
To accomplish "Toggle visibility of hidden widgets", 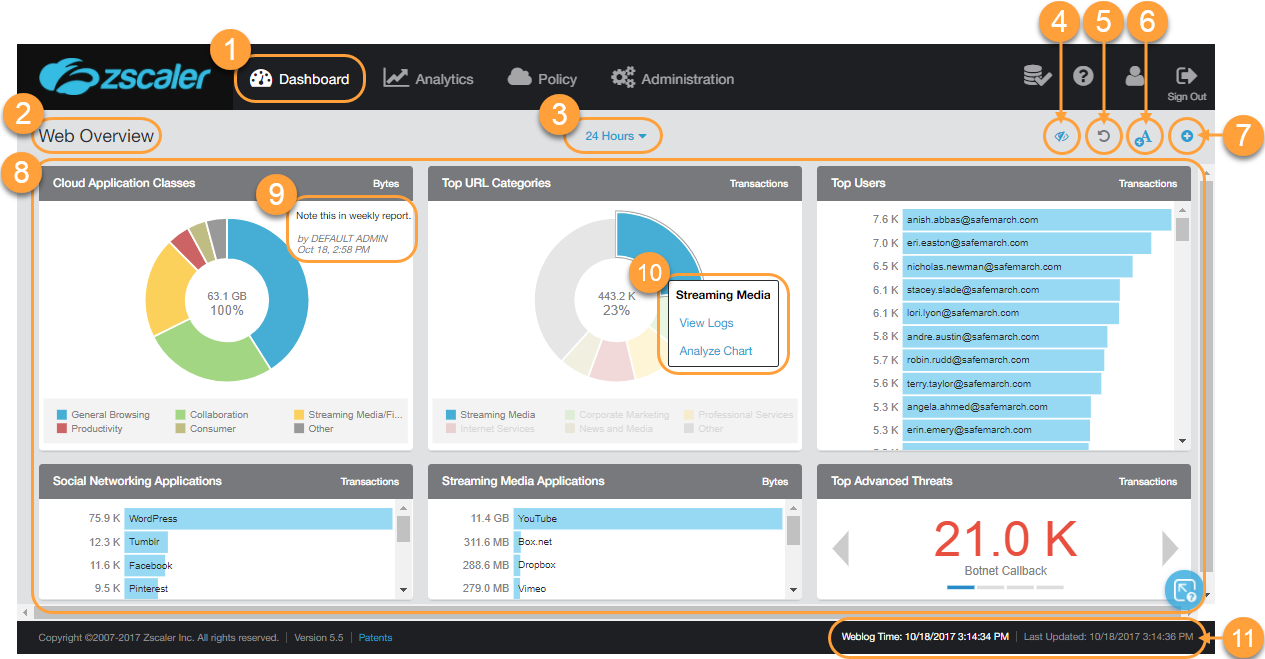I will (x=1061, y=135).
